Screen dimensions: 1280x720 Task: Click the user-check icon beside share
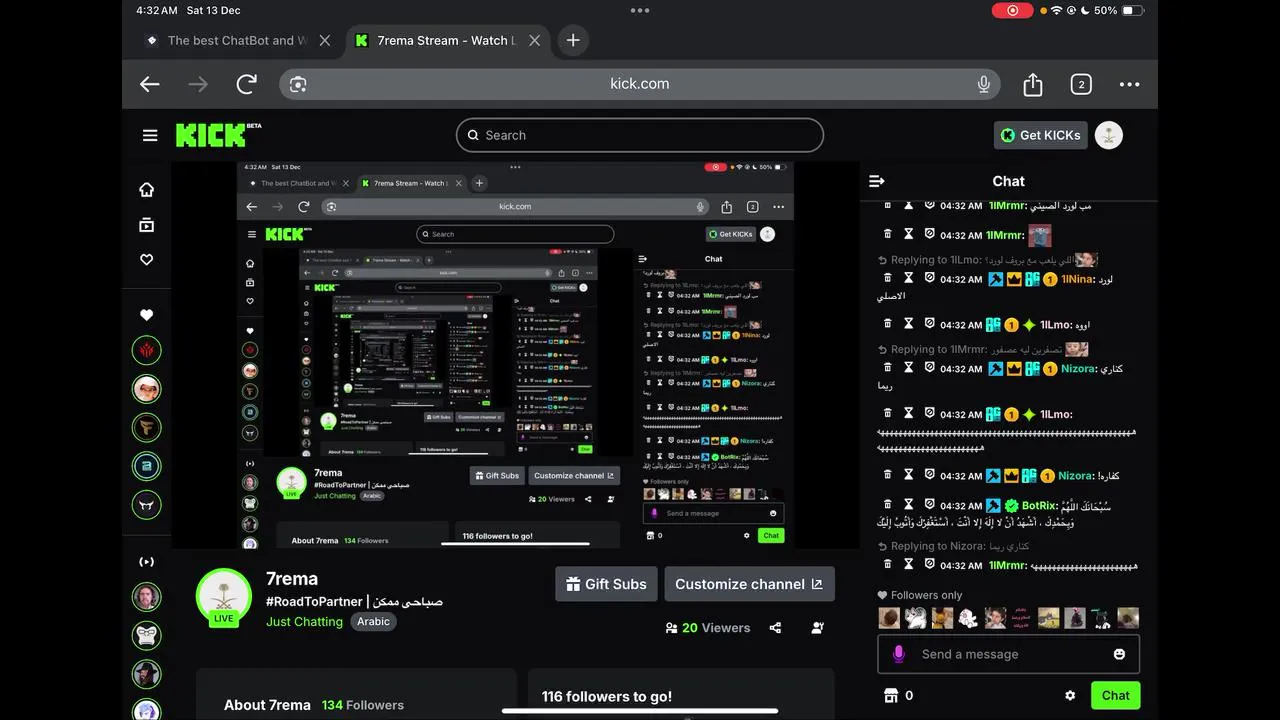pos(818,628)
